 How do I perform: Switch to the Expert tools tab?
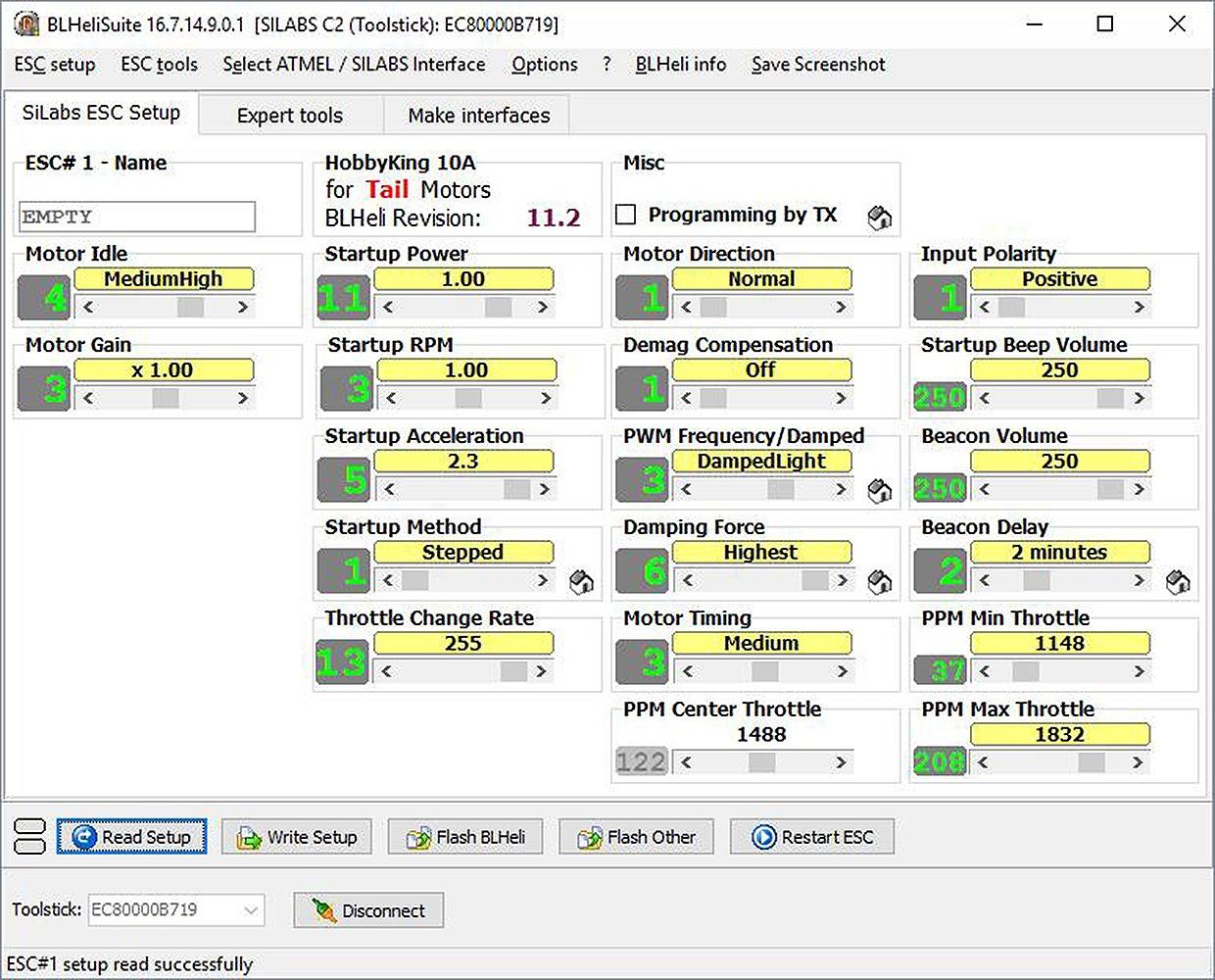coord(290,116)
